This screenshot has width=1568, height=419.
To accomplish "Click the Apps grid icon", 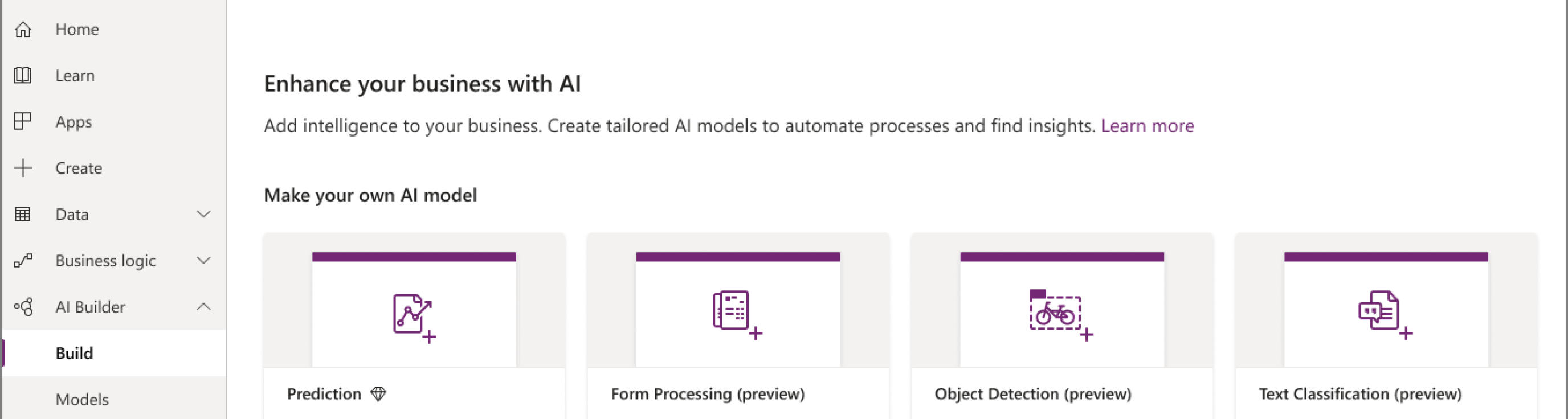I will [x=23, y=122].
